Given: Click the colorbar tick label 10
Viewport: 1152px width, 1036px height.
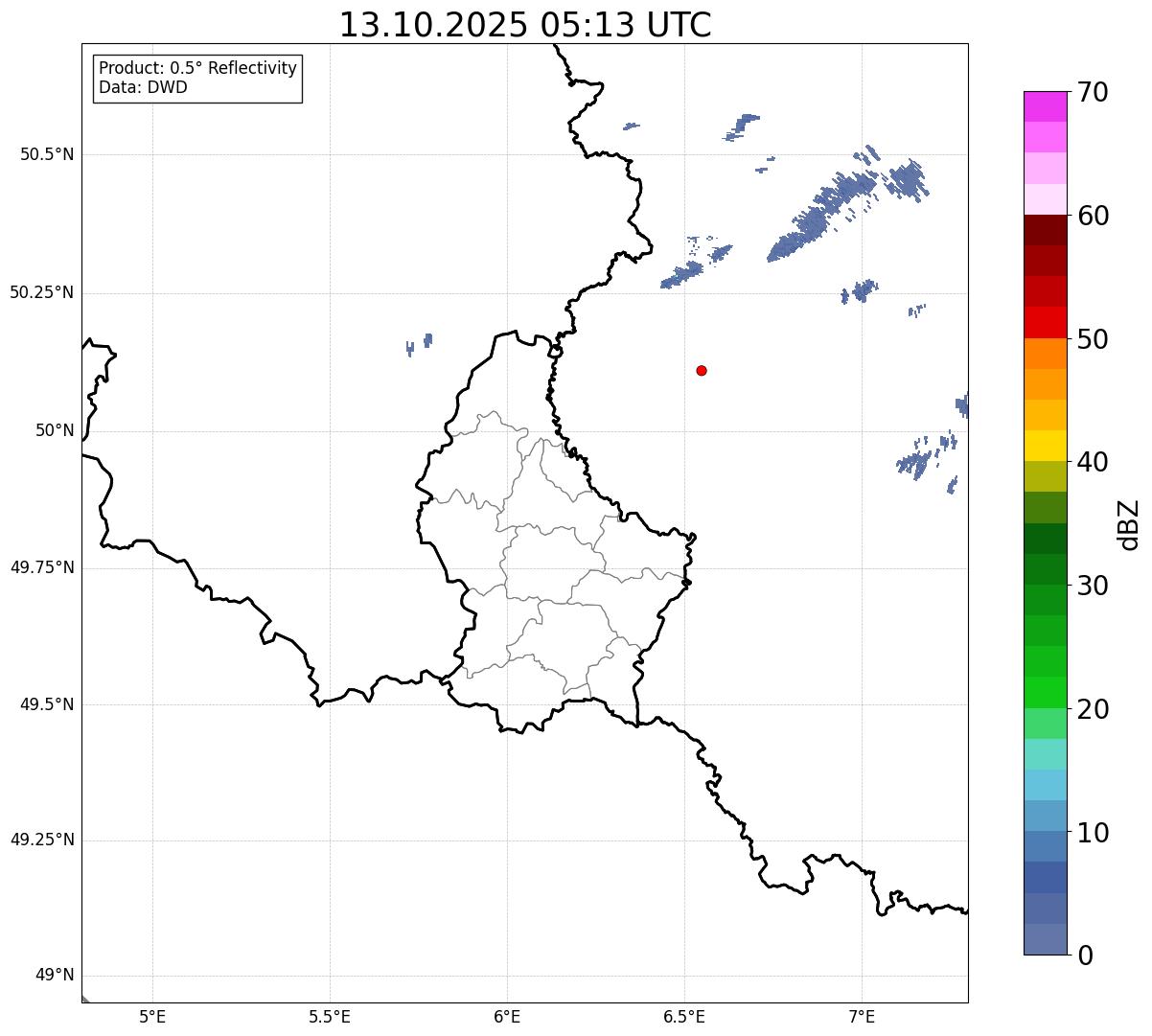Looking at the screenshot, I should tap(1093, 833).
